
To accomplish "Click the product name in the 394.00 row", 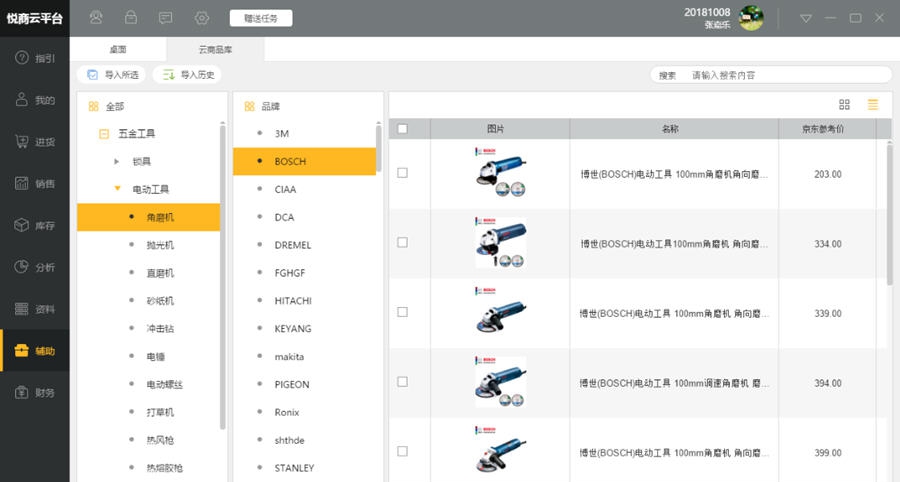I will click(x=674, y=383).
